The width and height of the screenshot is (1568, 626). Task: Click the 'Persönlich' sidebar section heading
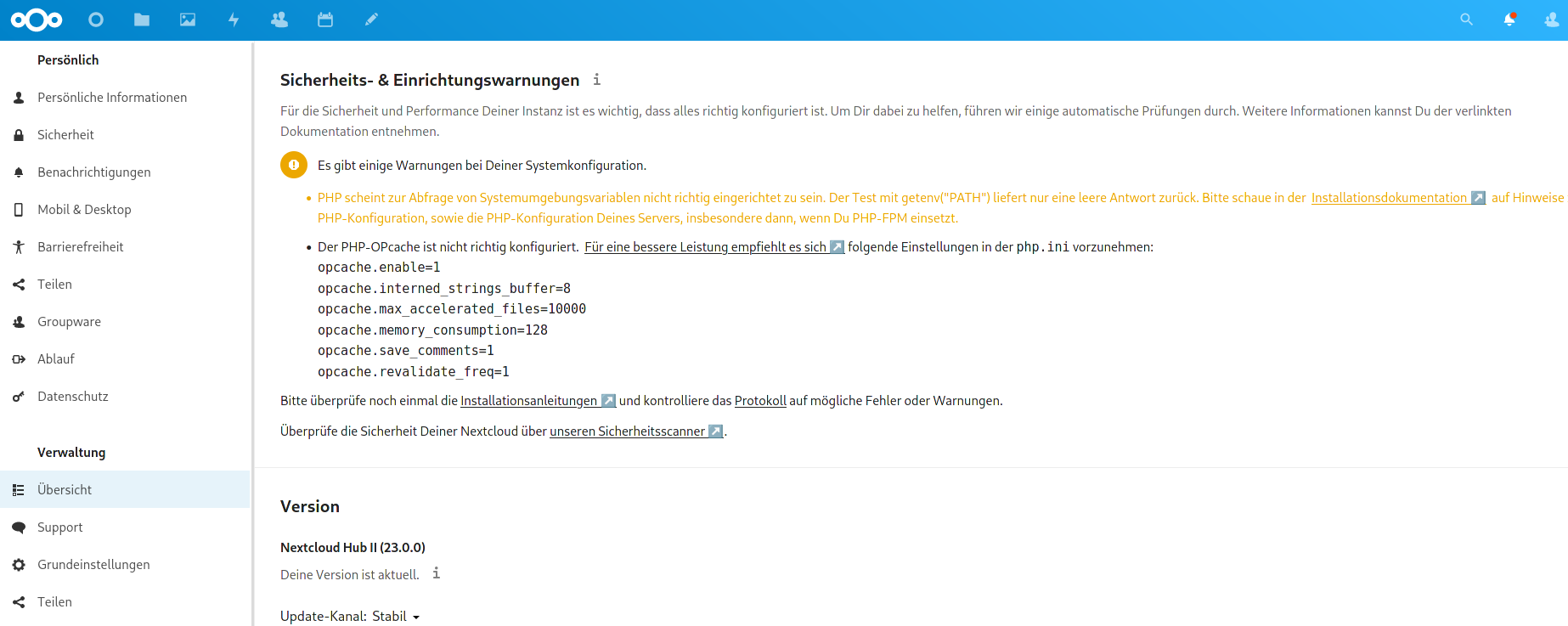(x=68, y=60)
